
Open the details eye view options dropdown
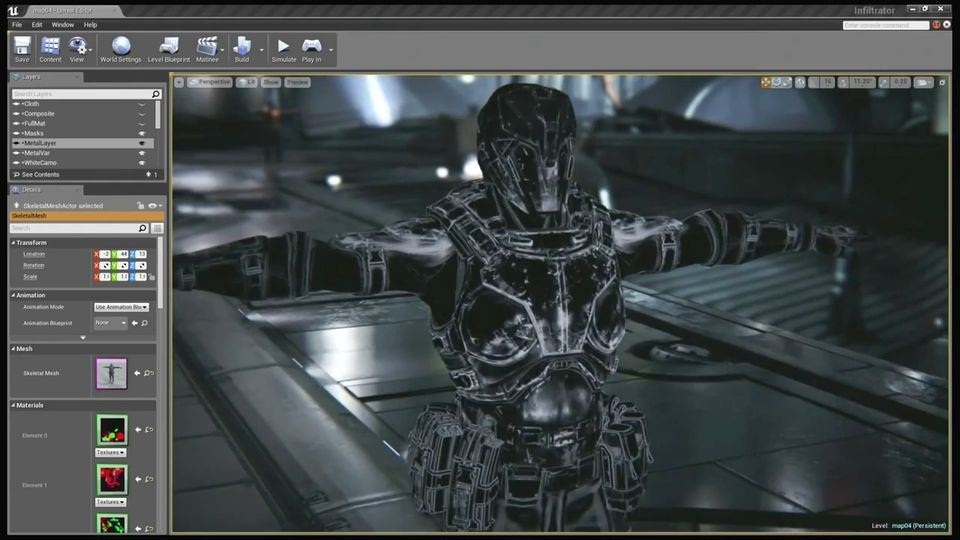coord(154,206)
